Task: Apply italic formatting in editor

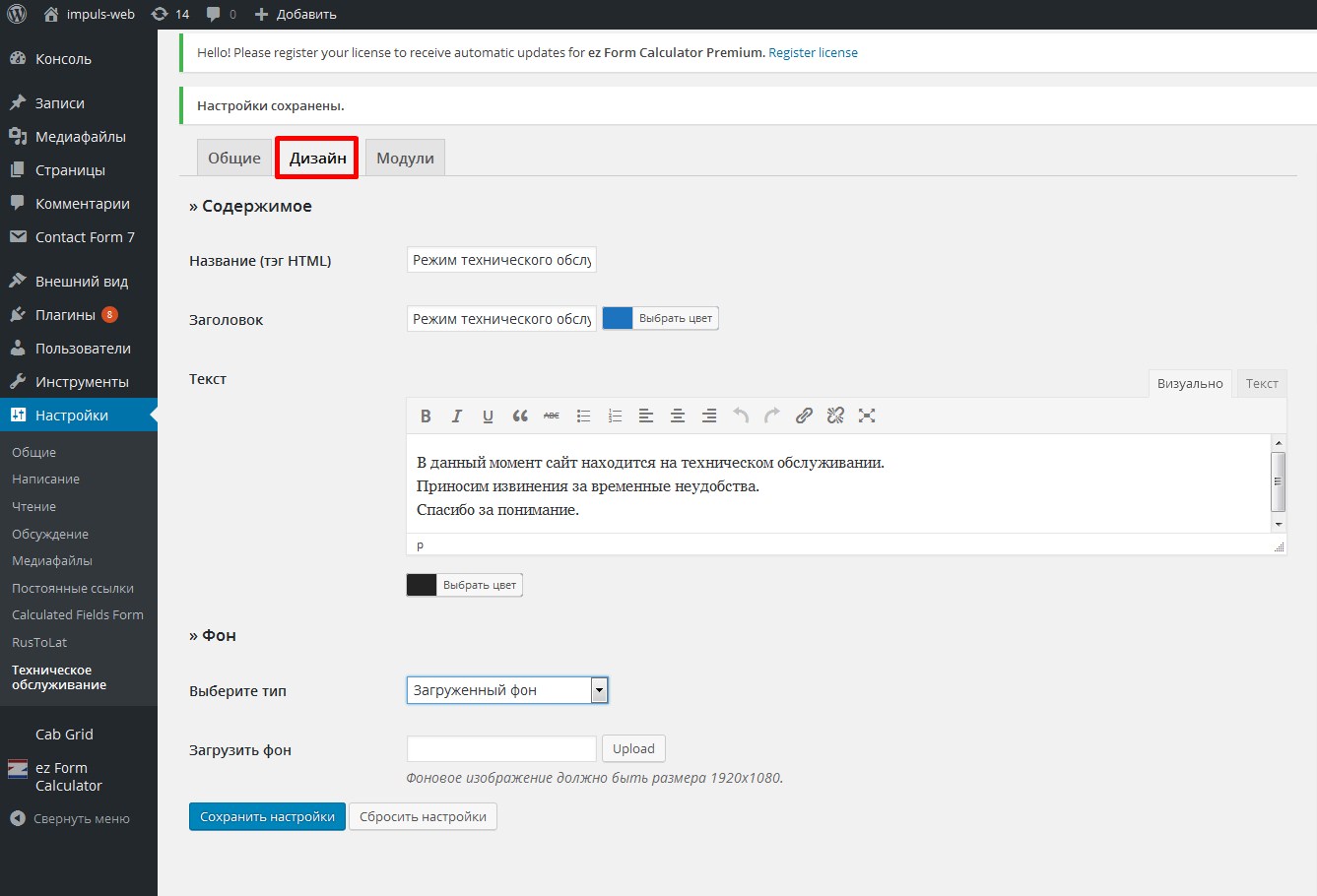Action: 457,416
